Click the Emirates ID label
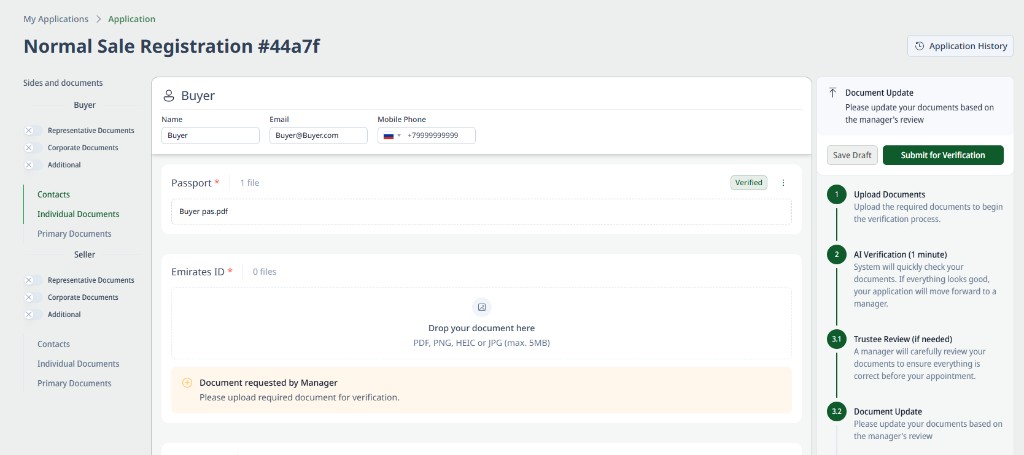1024x455 pixels. click(x=198, y=272)
